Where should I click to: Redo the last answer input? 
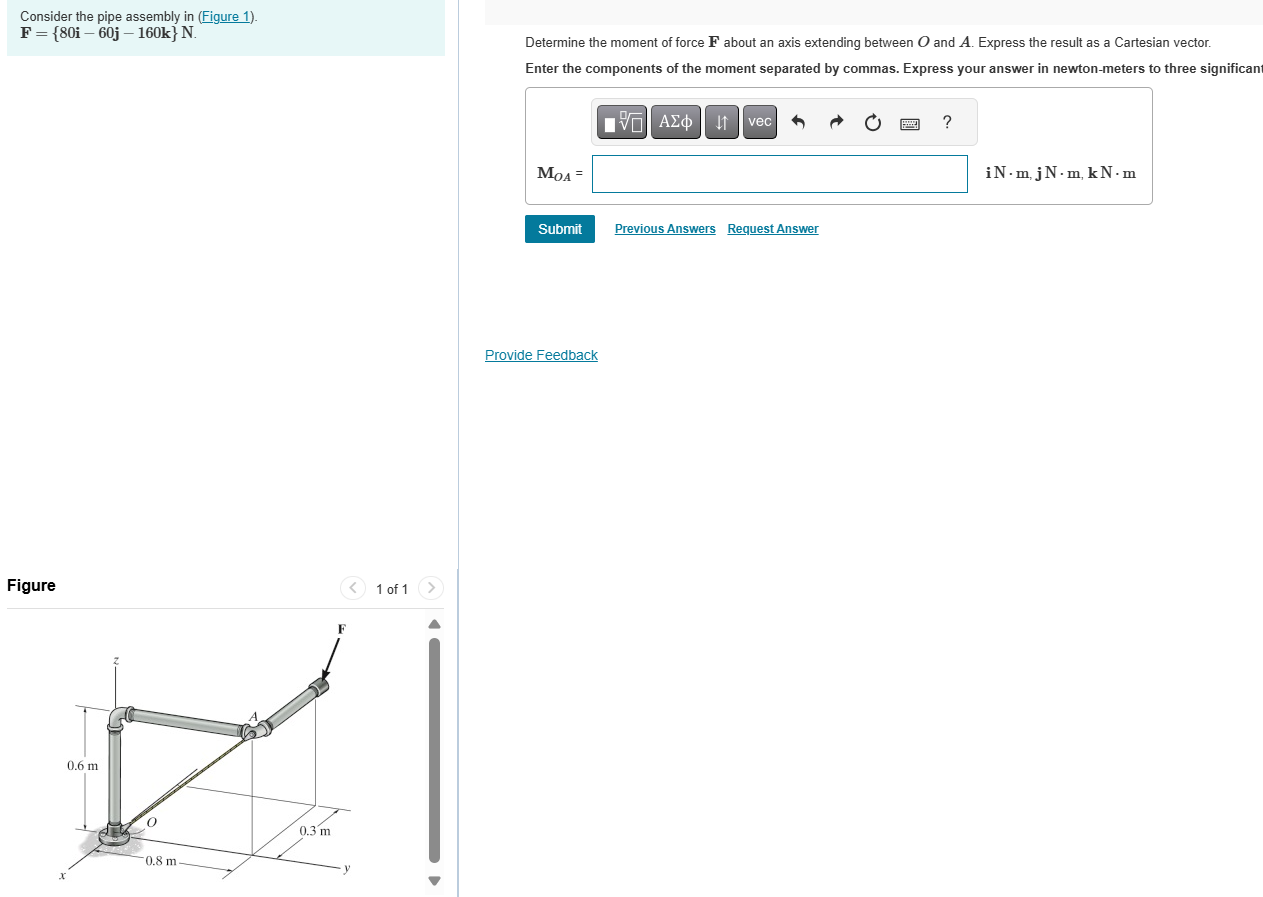tap(835, 121)
